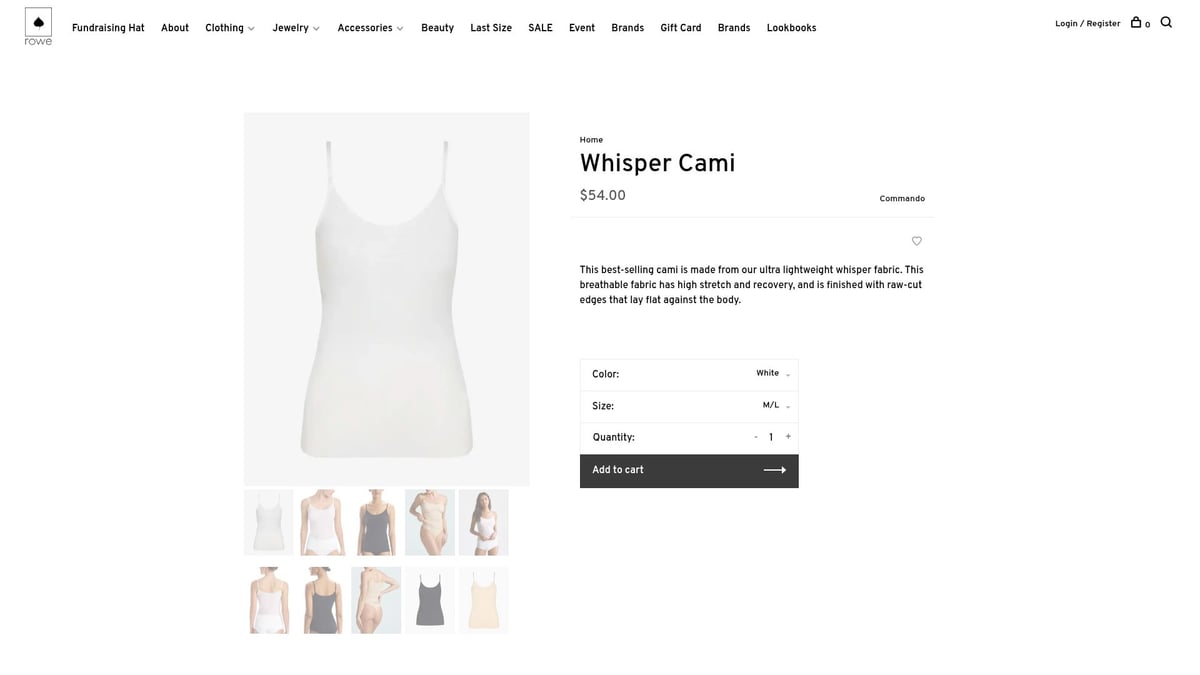The height and width of the screenshot is (675, 1200).
Task: Select the gray cami flat thumbnail
Action: (430, 600)
